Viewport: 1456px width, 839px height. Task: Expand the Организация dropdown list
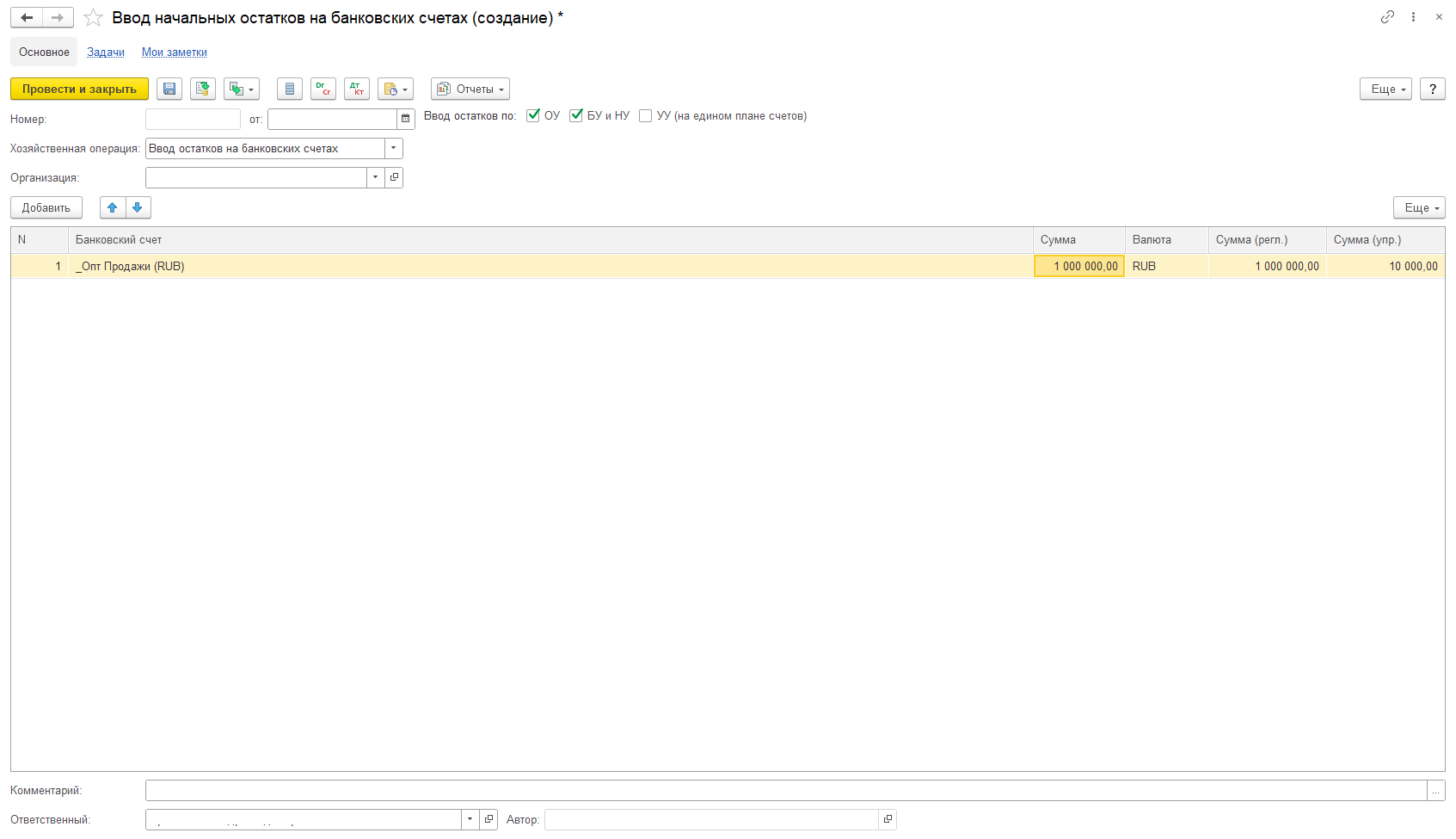coord(376,177)
